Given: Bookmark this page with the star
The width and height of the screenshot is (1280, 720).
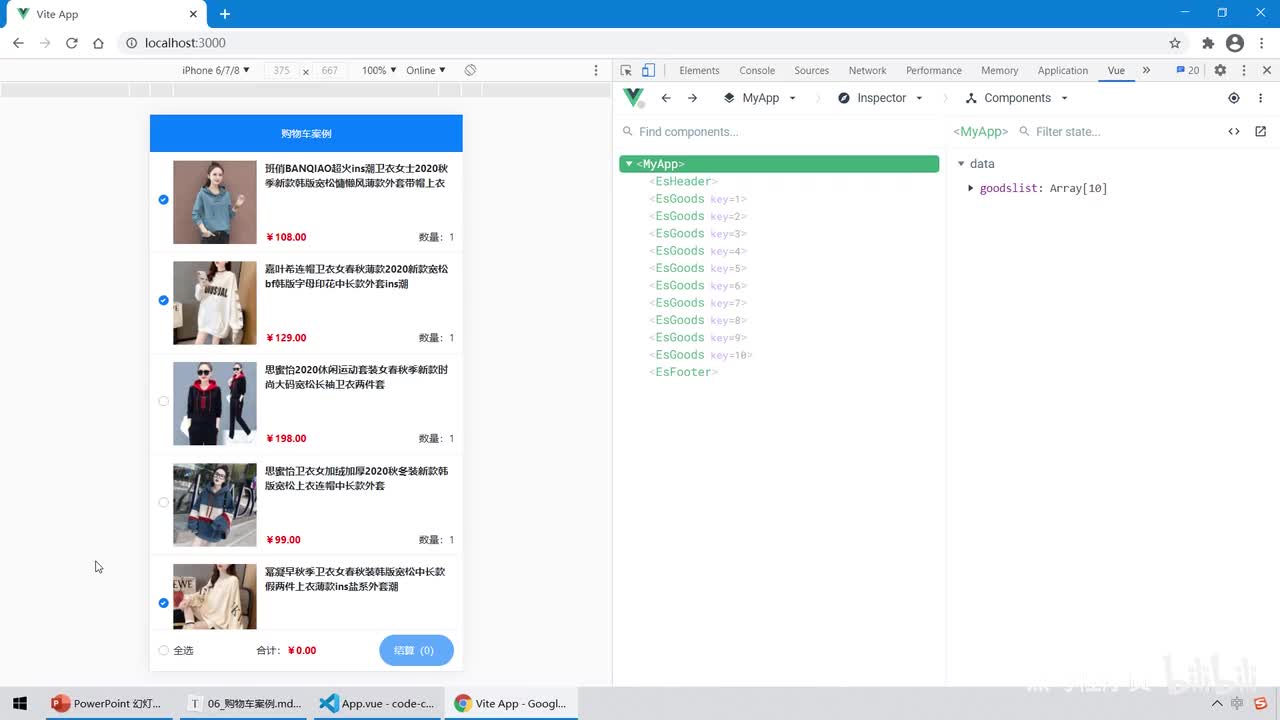Looking at the screenshot, I should coord(1175,43).
